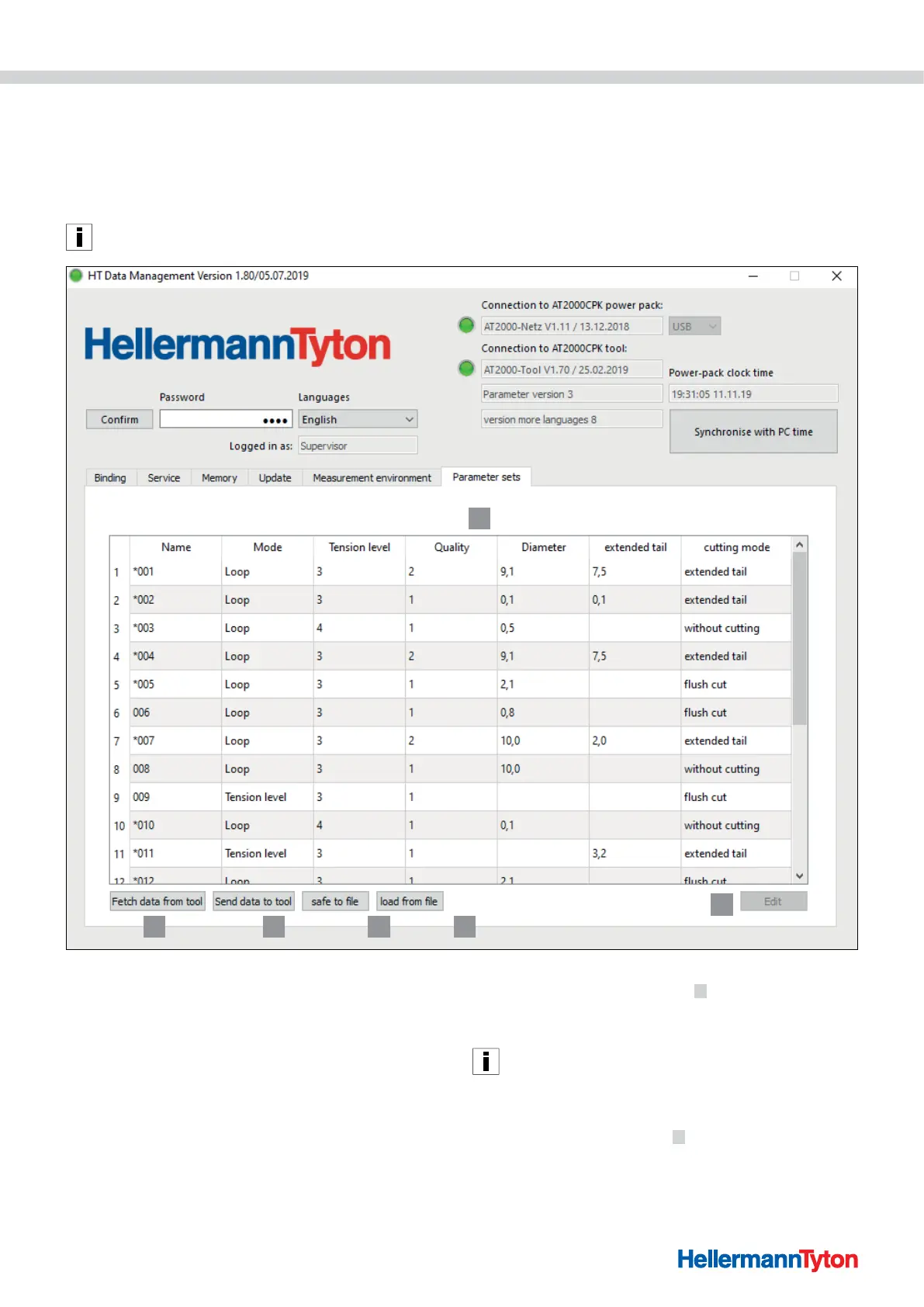Click Fetch data from tool button
The height and width of the screenshot is (1307, 924).
(x=157, y=901)
